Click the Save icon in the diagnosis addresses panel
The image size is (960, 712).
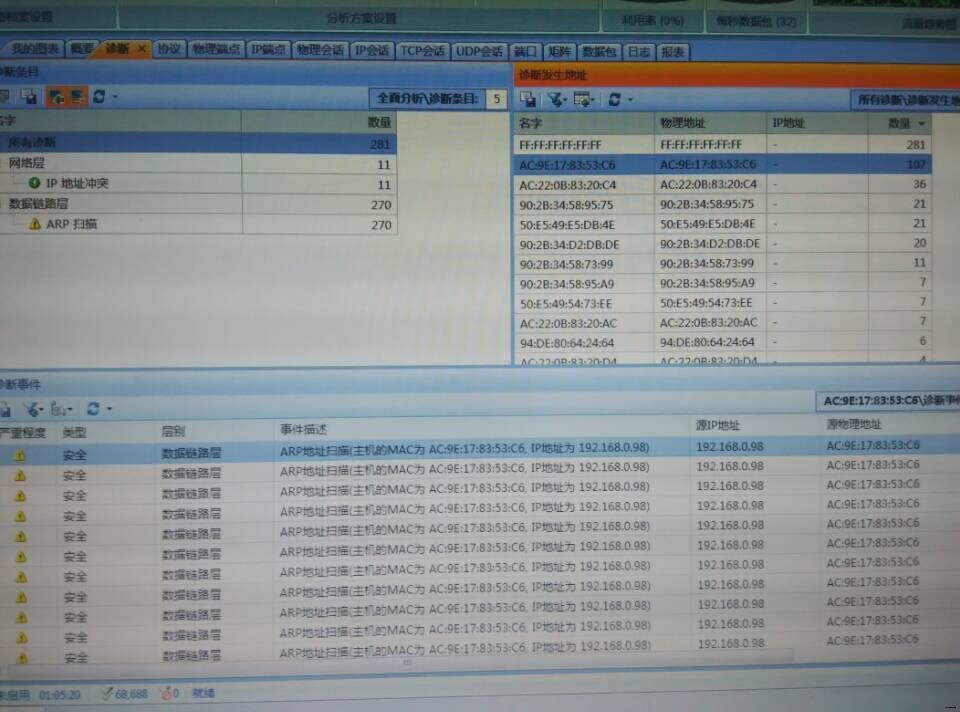point(528,99)
